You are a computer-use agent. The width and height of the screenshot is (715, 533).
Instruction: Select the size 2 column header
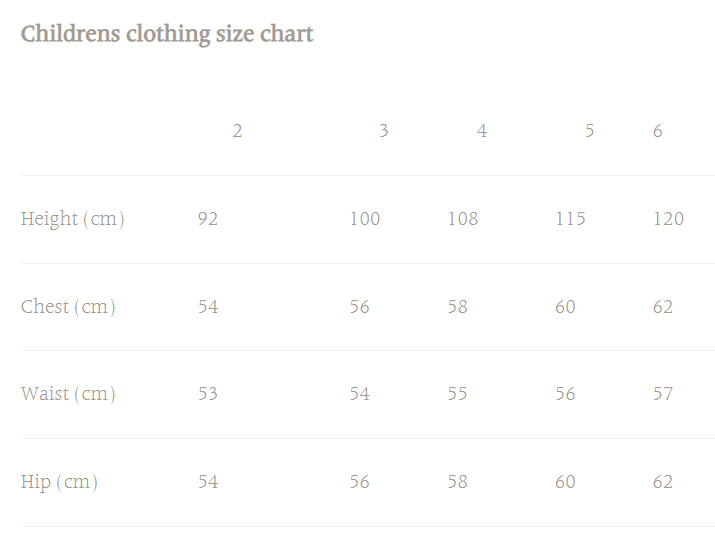tap(237, 131)
